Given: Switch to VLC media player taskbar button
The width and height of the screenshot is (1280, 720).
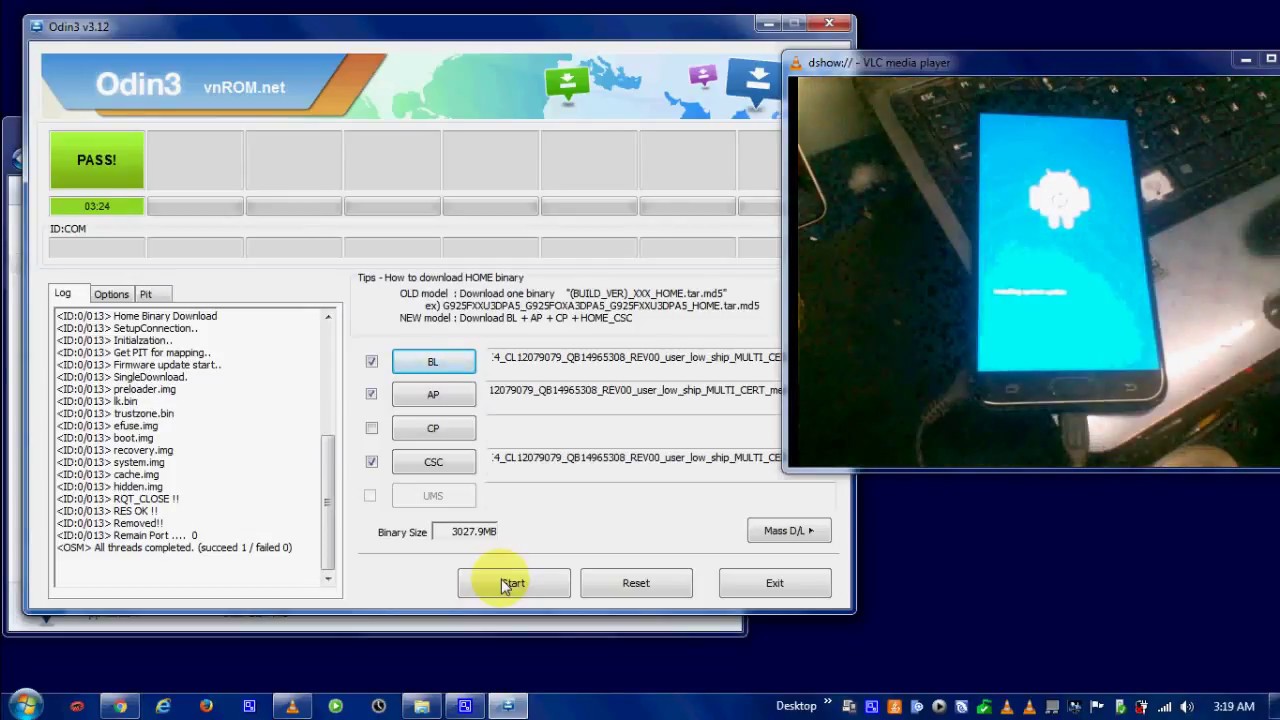Looking at the screenshot, I should click(x=292, y=707).
